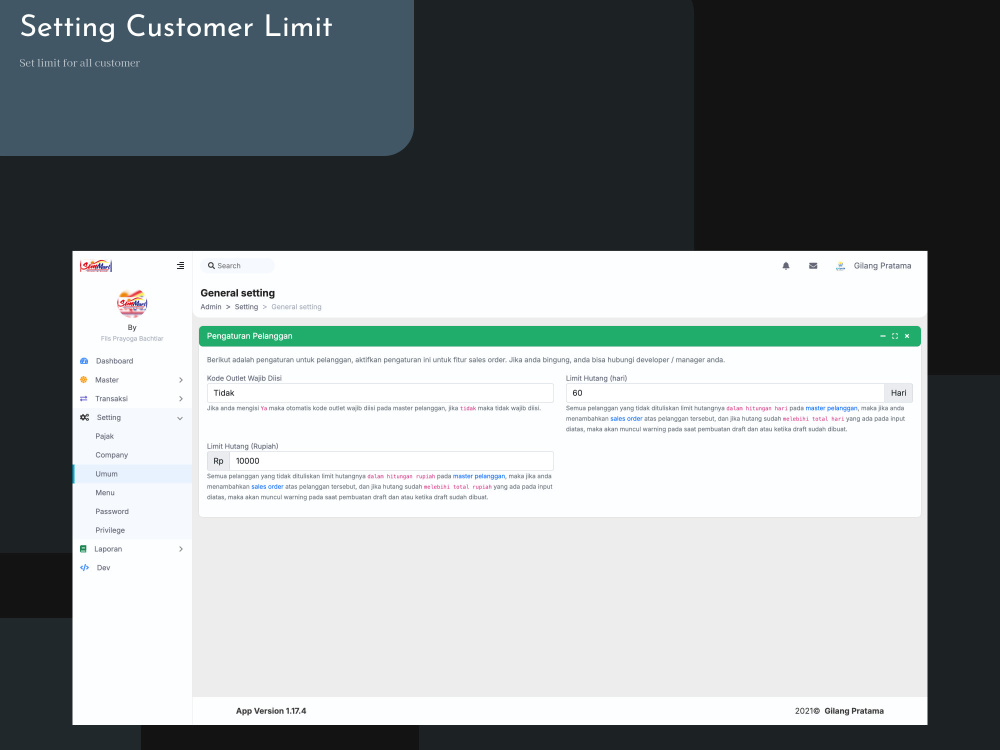Follow sales order link under Limit Hutang Rupiah

tap(267, 487)
